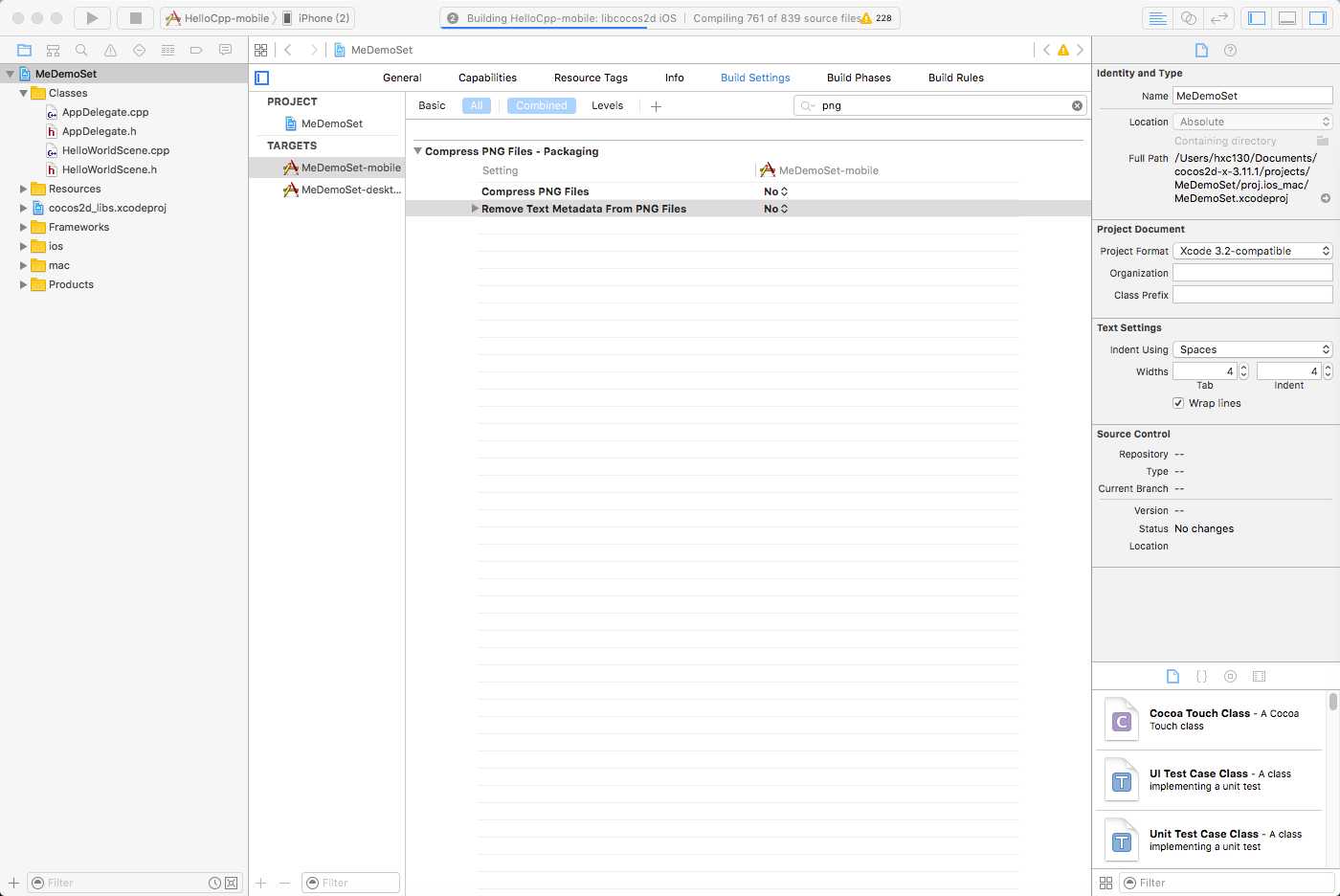Hide the project and targets list
This screenshot has width=1340, height=896.
pos(262,78)
